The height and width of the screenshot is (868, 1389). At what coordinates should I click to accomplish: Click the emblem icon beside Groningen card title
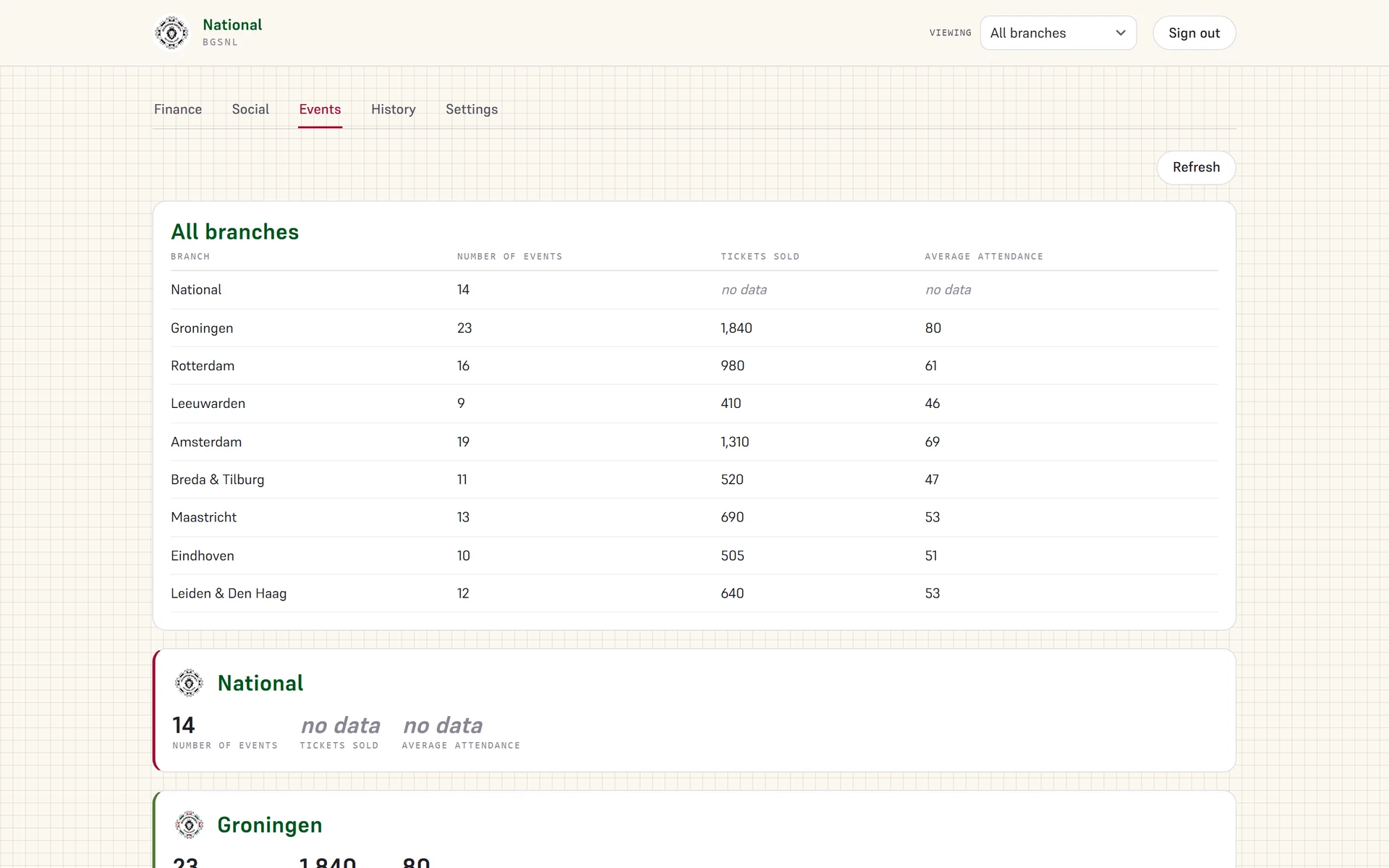tap(189, 825)
